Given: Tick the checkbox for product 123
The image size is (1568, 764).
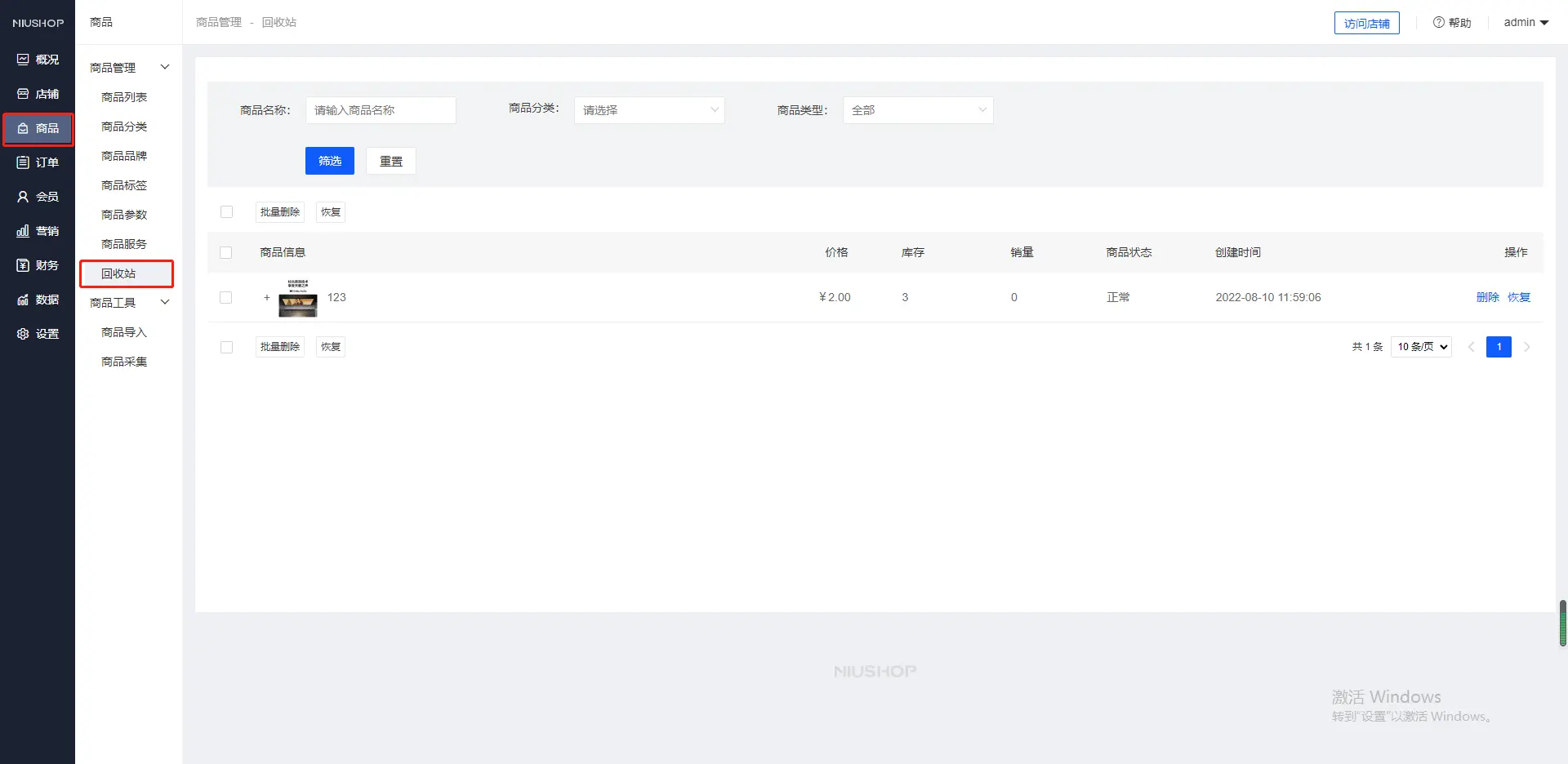Looking at the screenshot, I should (226, 298).
